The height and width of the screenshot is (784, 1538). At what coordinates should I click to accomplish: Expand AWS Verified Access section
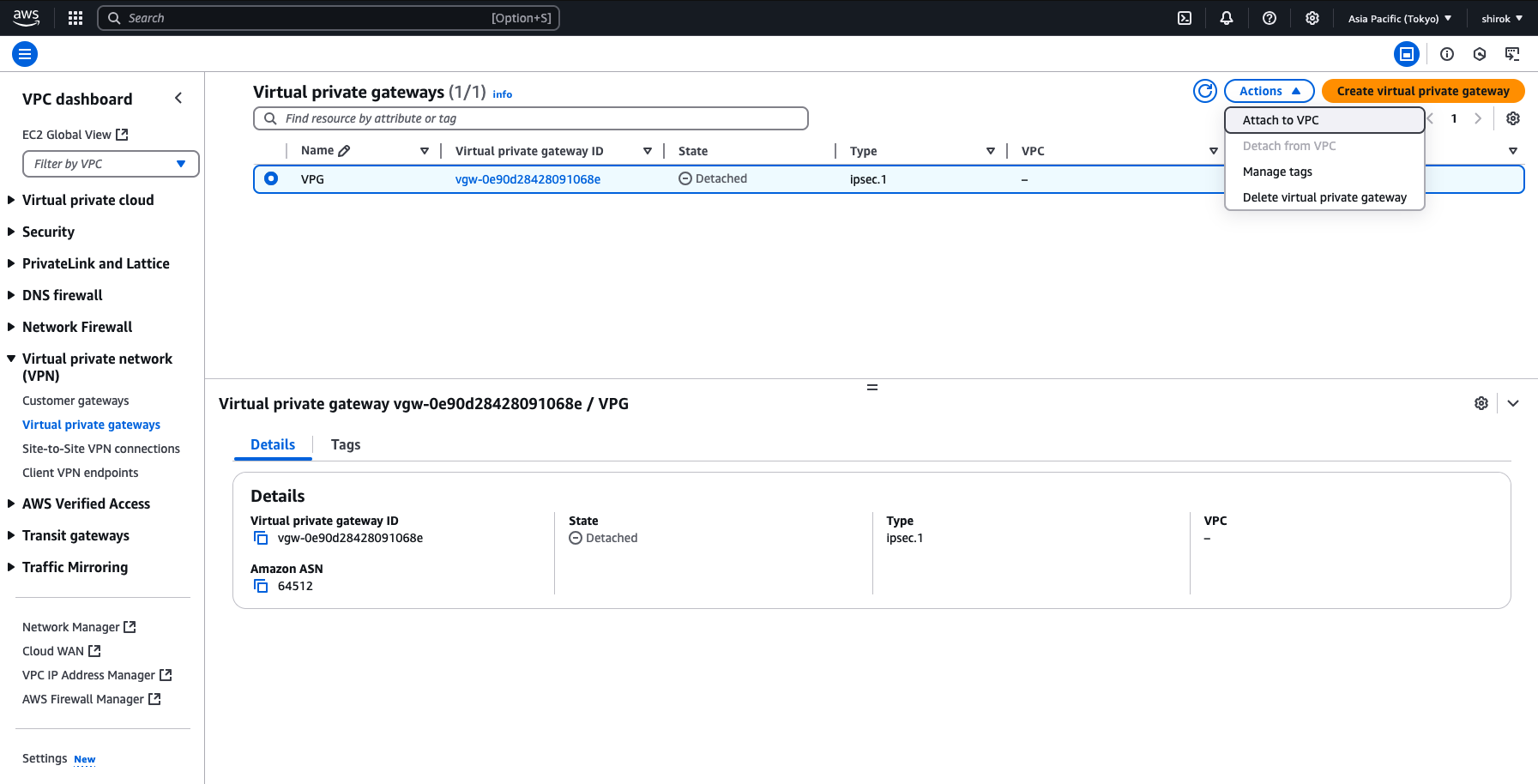click(x=11, y=504)
